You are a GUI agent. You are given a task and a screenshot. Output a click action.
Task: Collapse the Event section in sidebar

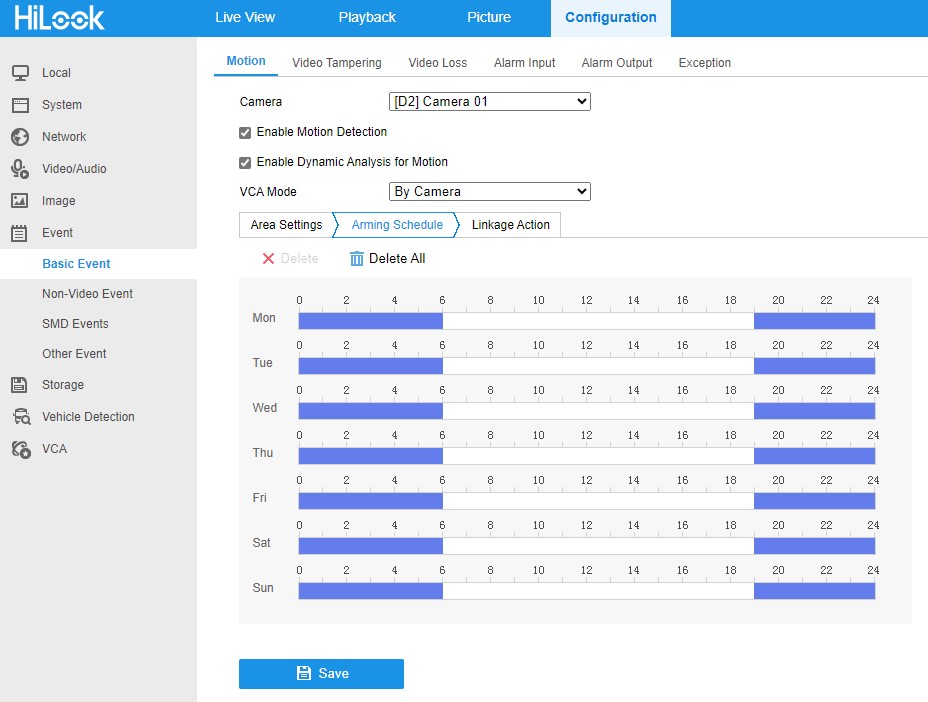tap(57, 233)
